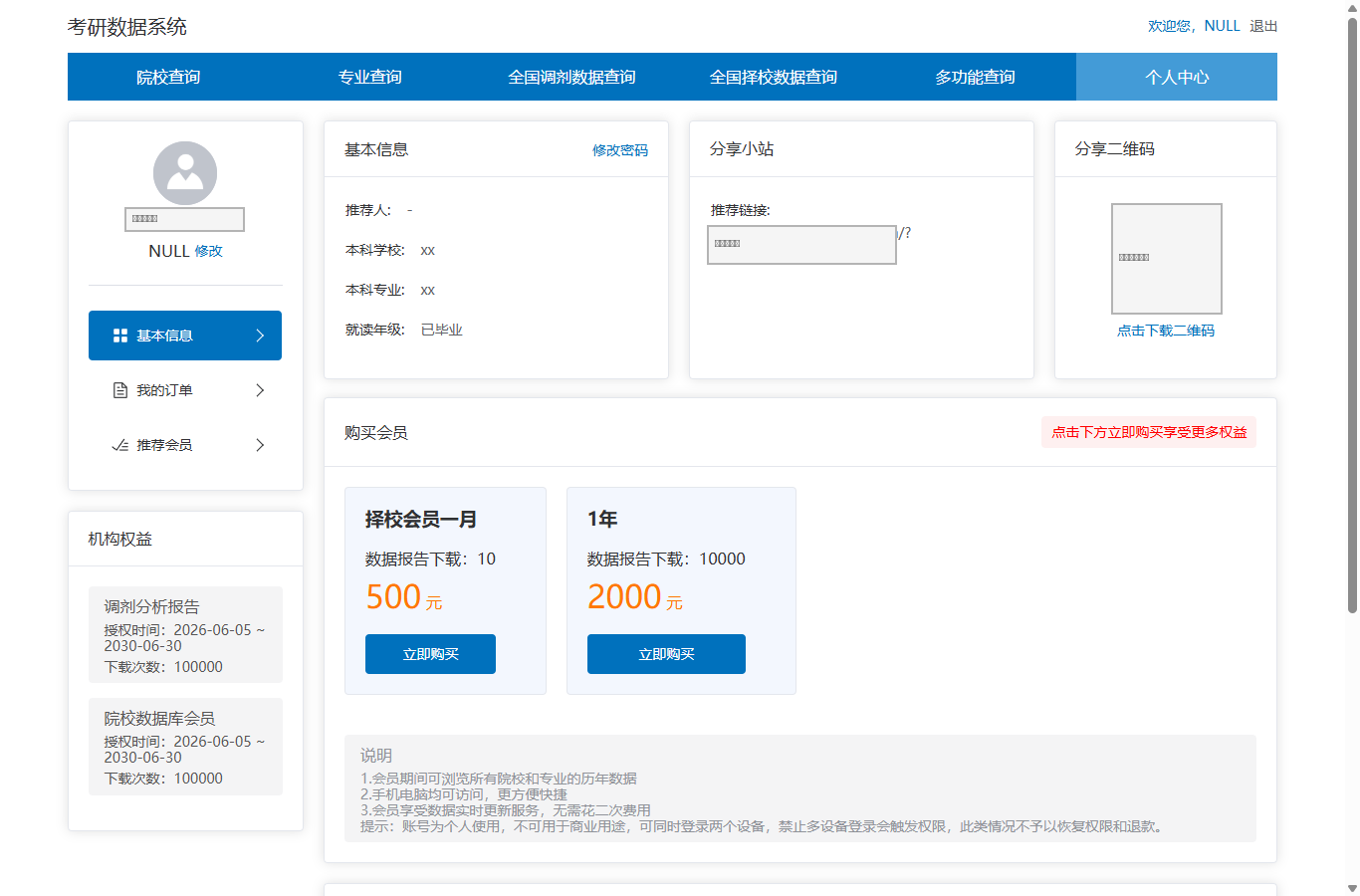Click the 调剂分析报告 entitlement card
This screenshot has width=1360, height=896.
tap(185, 634)
